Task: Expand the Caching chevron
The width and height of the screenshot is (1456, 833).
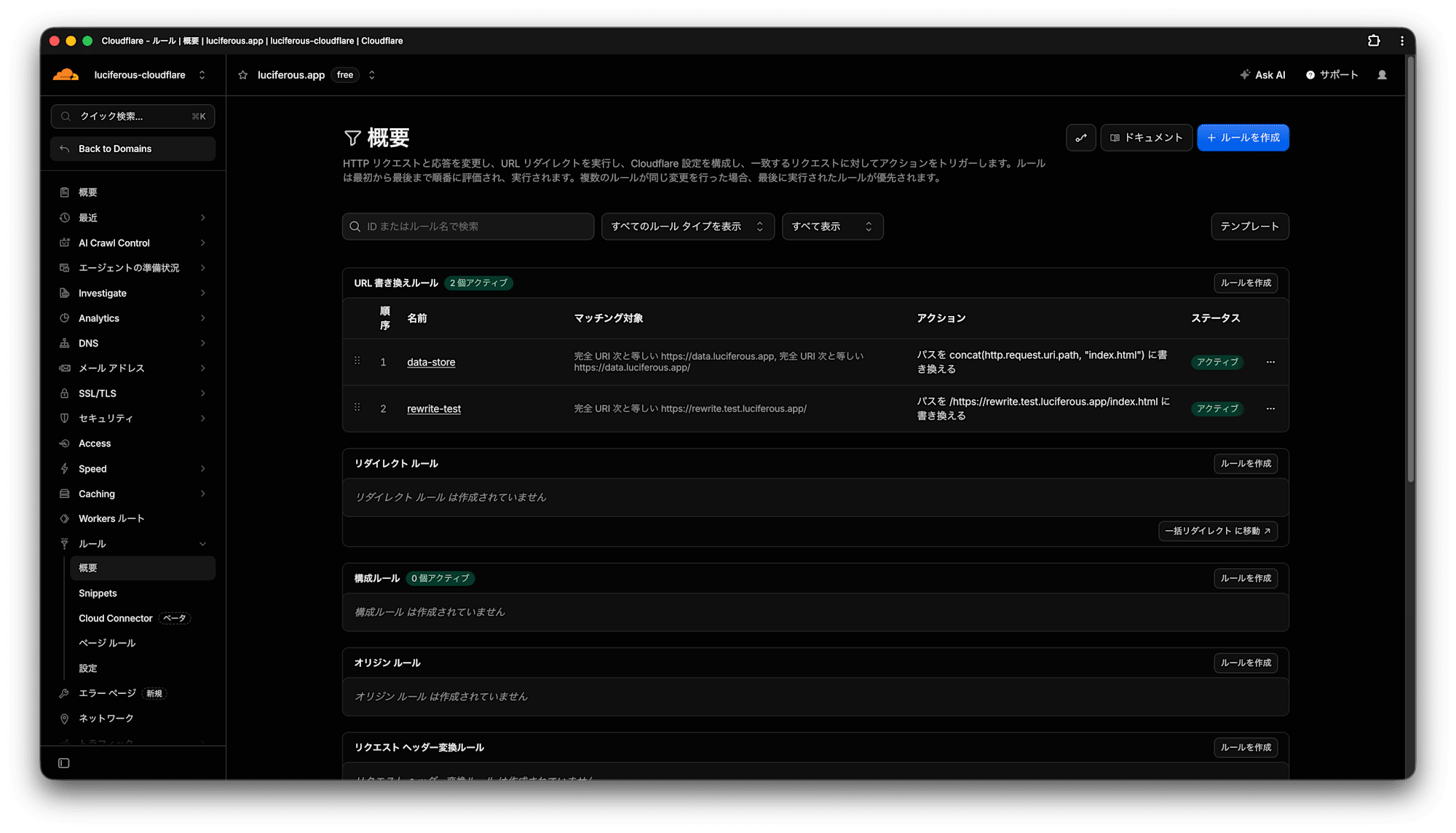Action: (203, 494)
